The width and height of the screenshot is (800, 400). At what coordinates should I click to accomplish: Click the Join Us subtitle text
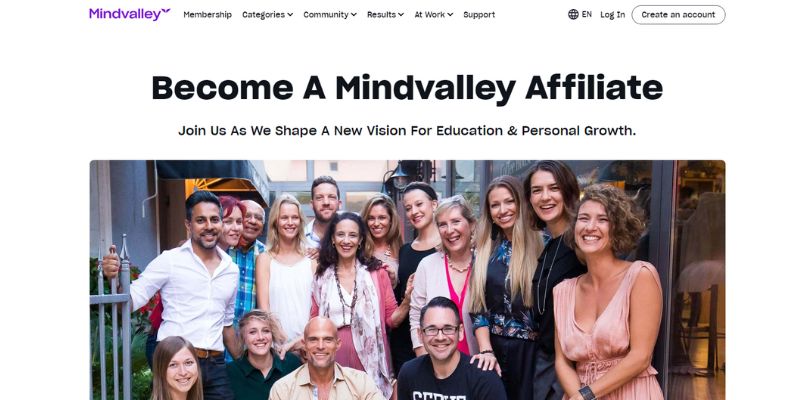point(407,131)
